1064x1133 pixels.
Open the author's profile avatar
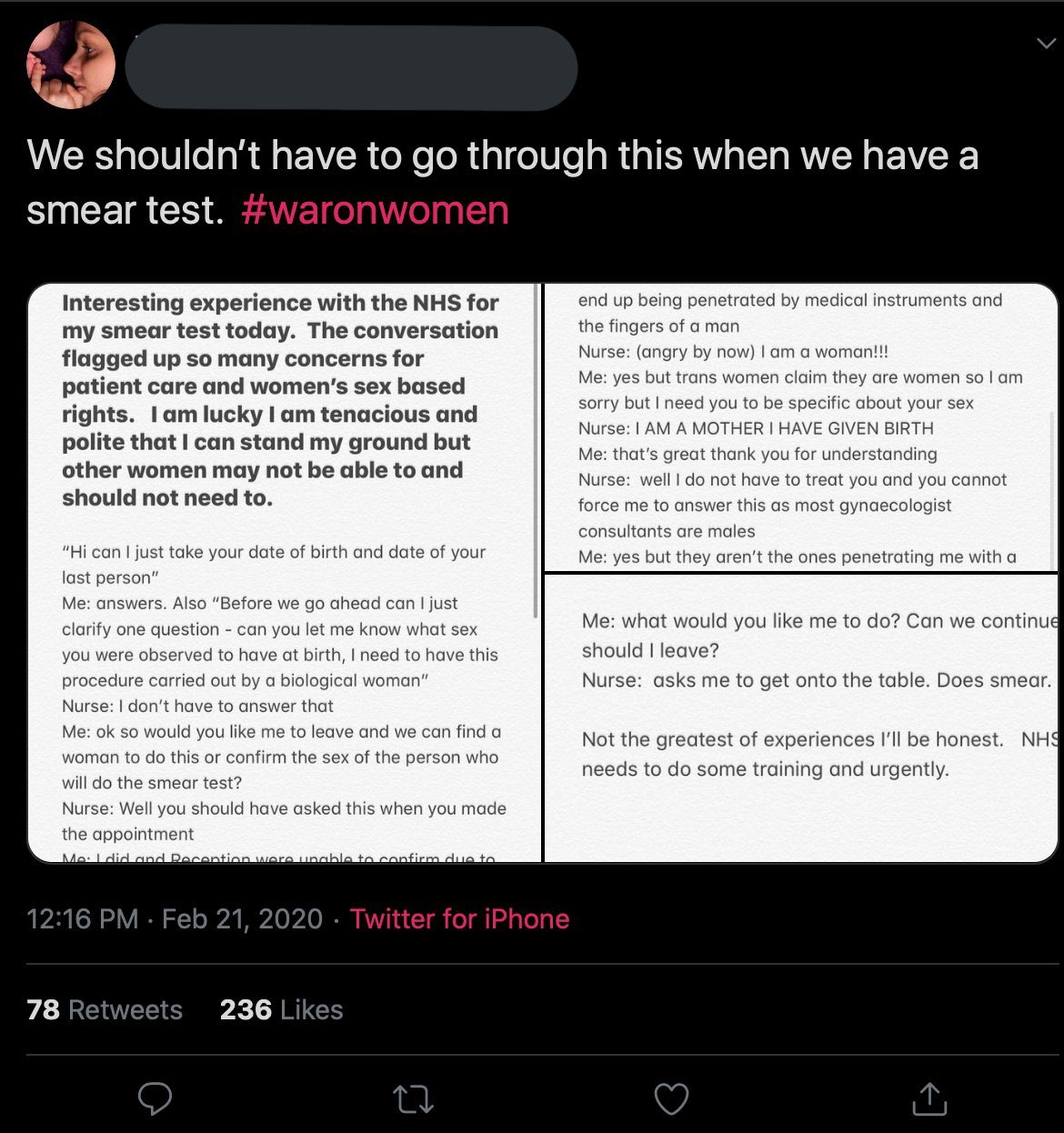[x=71, y=65]
